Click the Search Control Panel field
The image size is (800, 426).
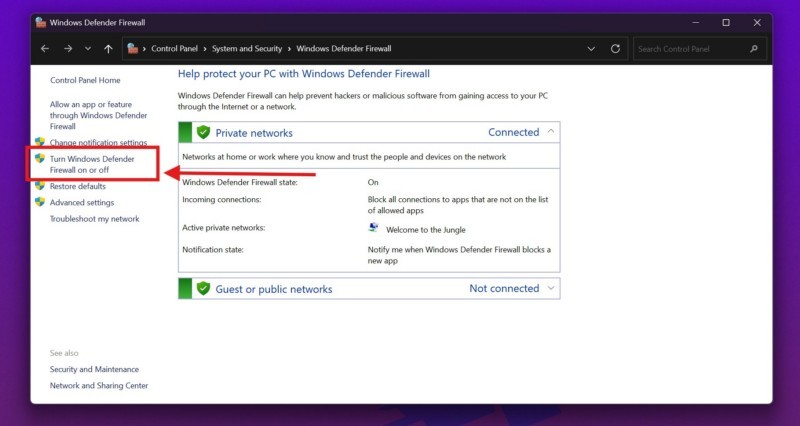690,48
